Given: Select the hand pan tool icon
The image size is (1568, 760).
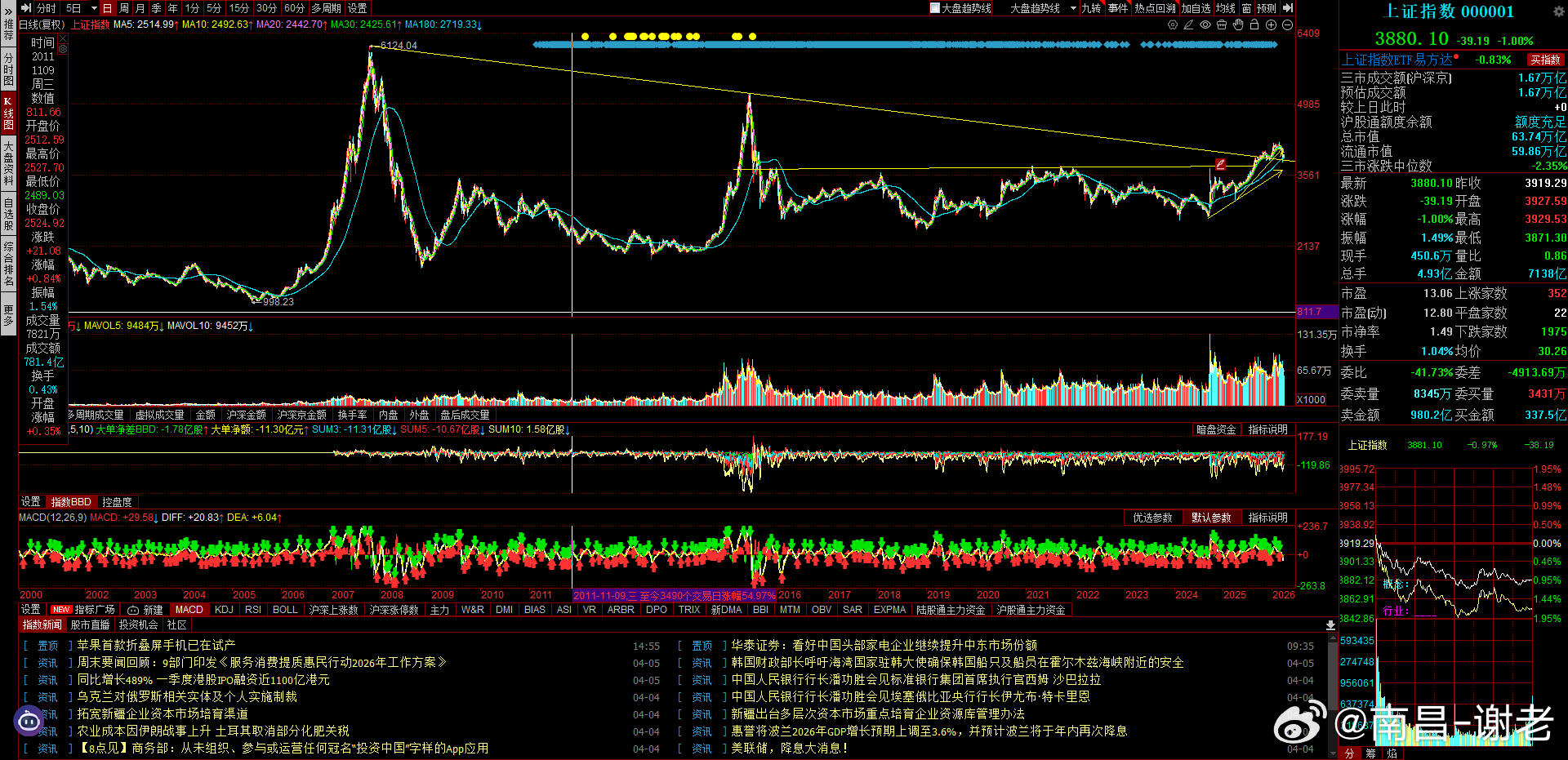Looking at the screenshot, I should tap(1238, 25).
